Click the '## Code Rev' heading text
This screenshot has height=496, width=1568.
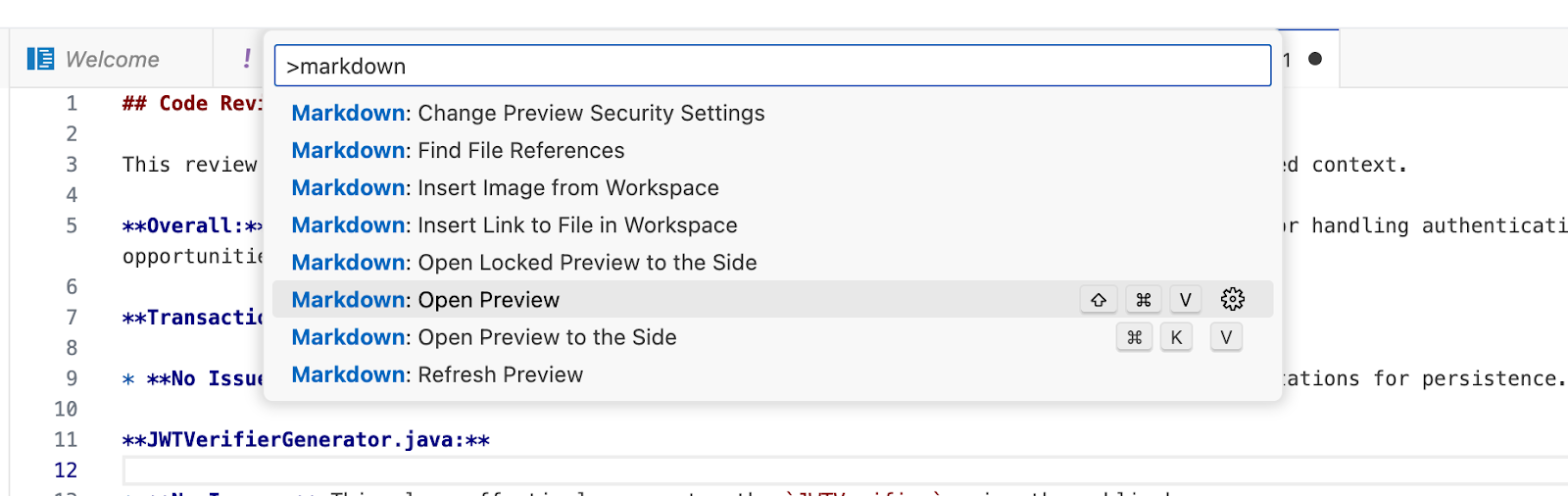(x=191, y=103)
